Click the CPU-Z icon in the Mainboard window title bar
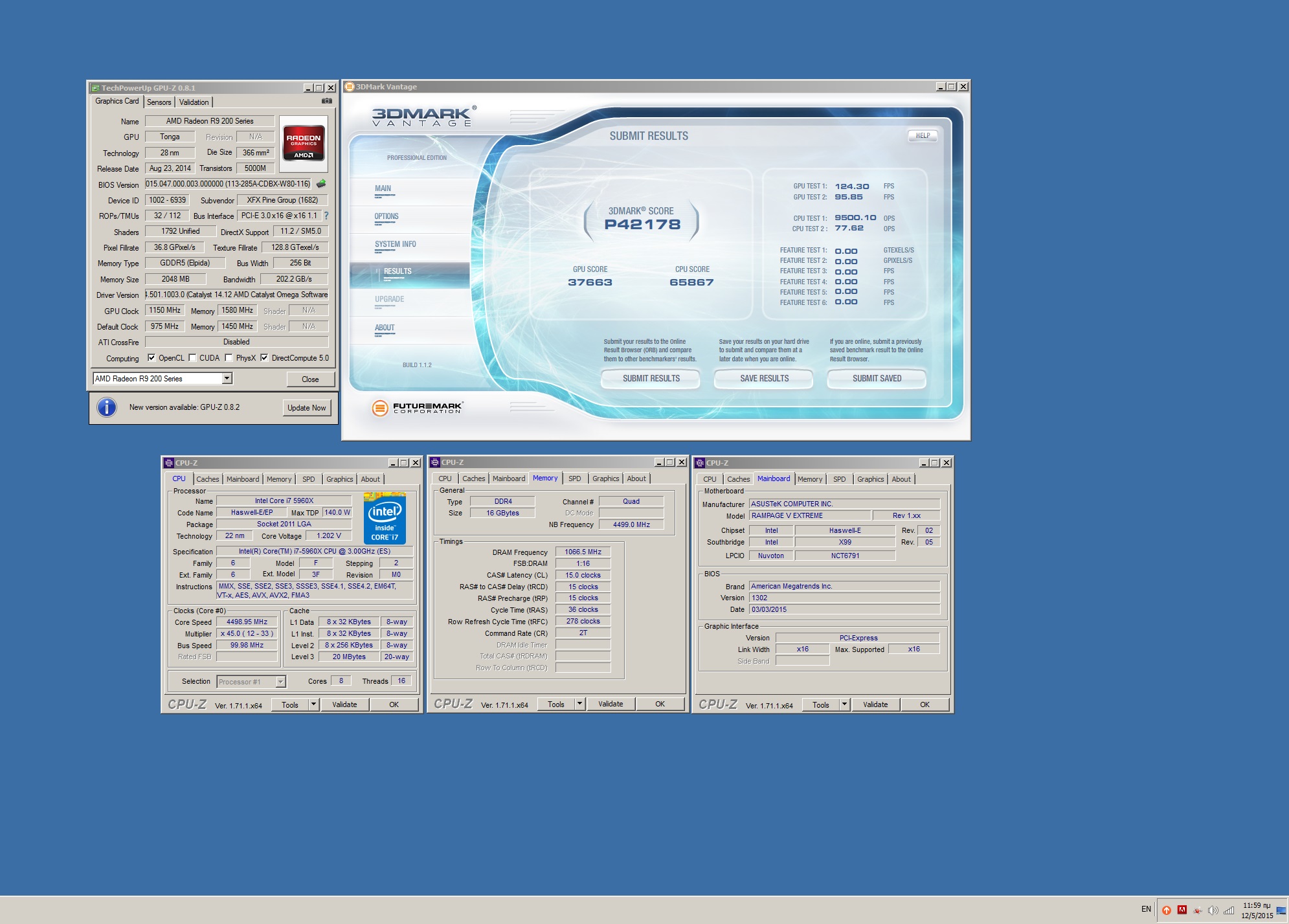Image resolution: width=1289 pixels, height=924 pixels. pyautogui.click(x=700, y=463)
